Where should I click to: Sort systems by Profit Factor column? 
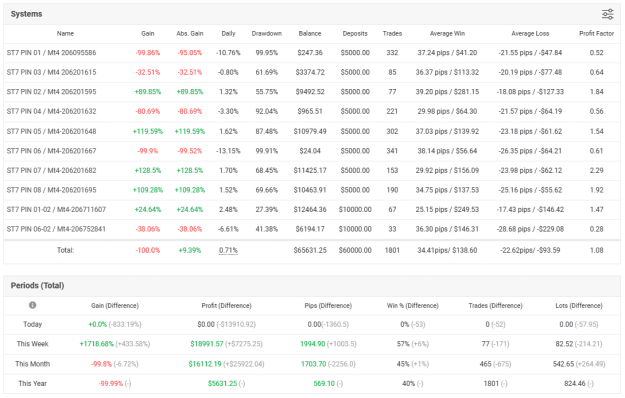[x=596, y=33]
